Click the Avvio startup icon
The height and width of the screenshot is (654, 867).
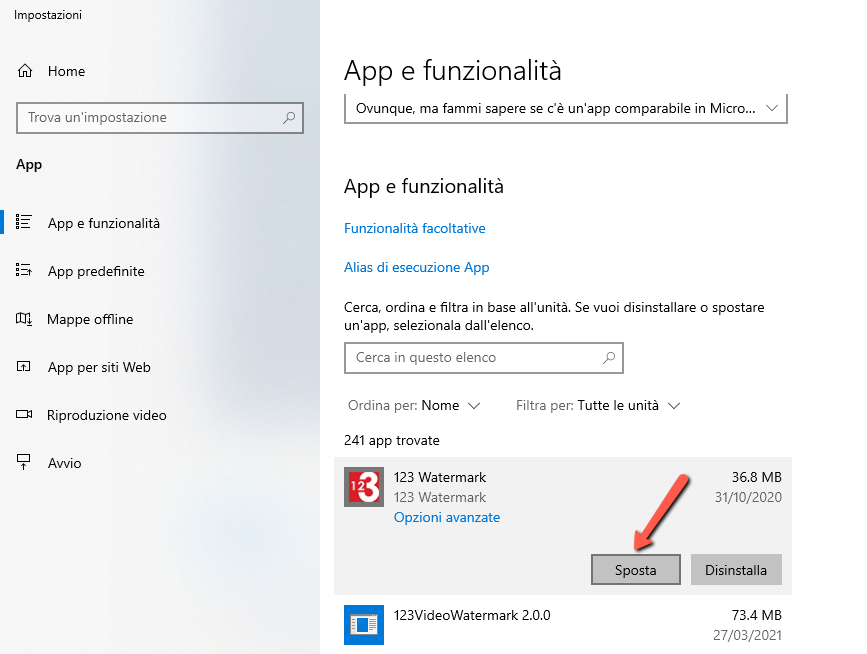(24, 462)
